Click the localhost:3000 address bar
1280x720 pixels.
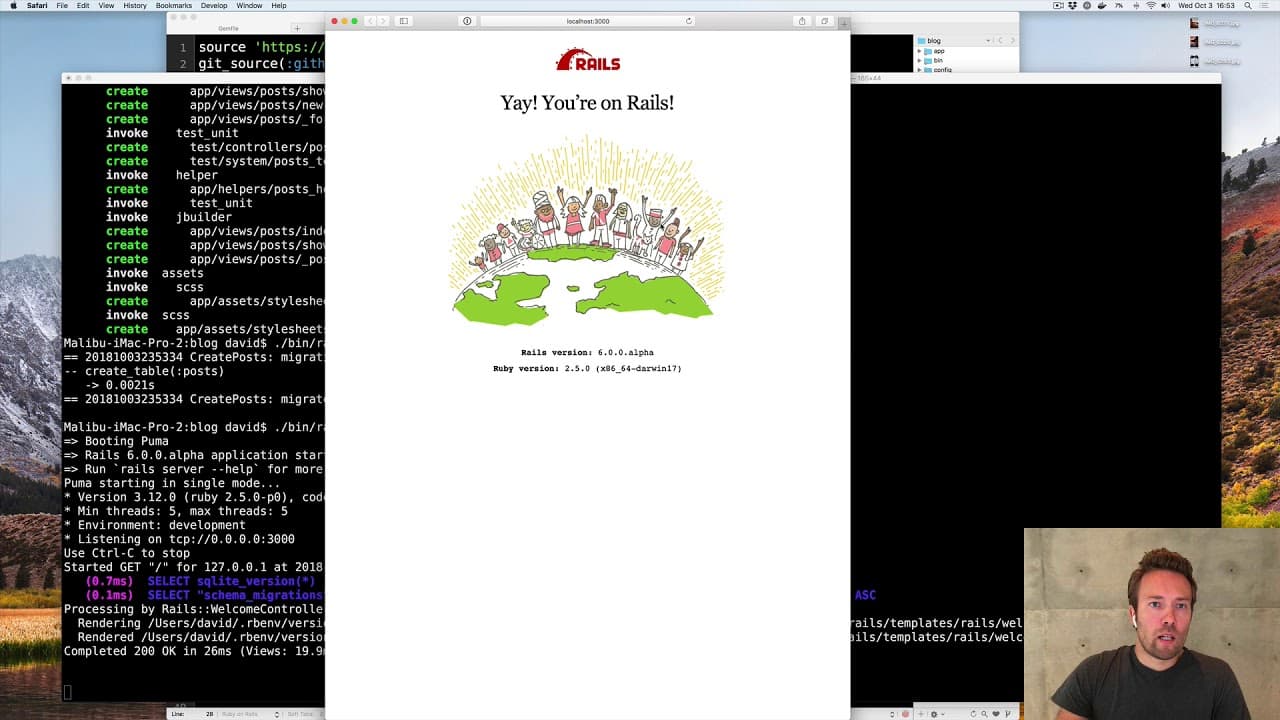click(x=587, y=21)
